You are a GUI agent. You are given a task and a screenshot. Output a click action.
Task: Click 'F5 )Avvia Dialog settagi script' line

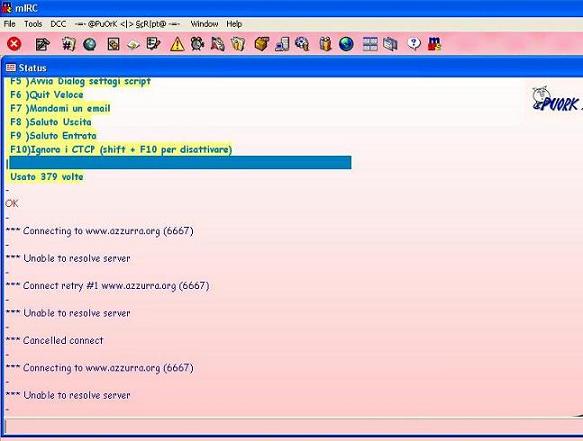[x=80, y=81]
